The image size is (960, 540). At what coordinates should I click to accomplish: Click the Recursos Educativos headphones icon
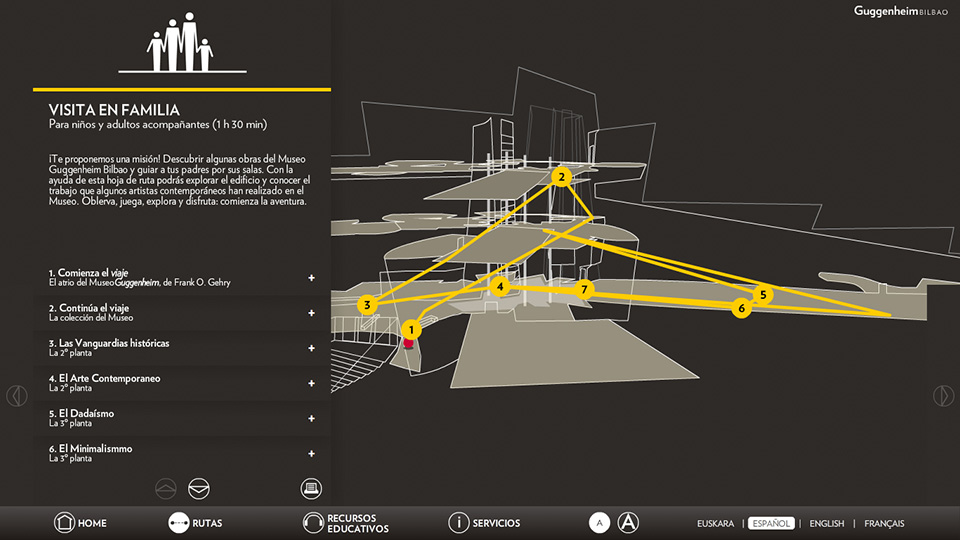click(313, 523)
